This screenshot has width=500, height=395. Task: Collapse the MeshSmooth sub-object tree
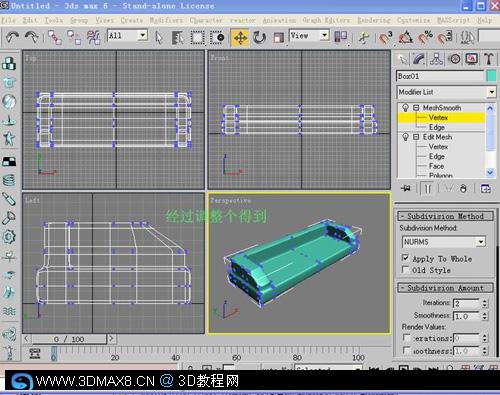pos(416,108)
